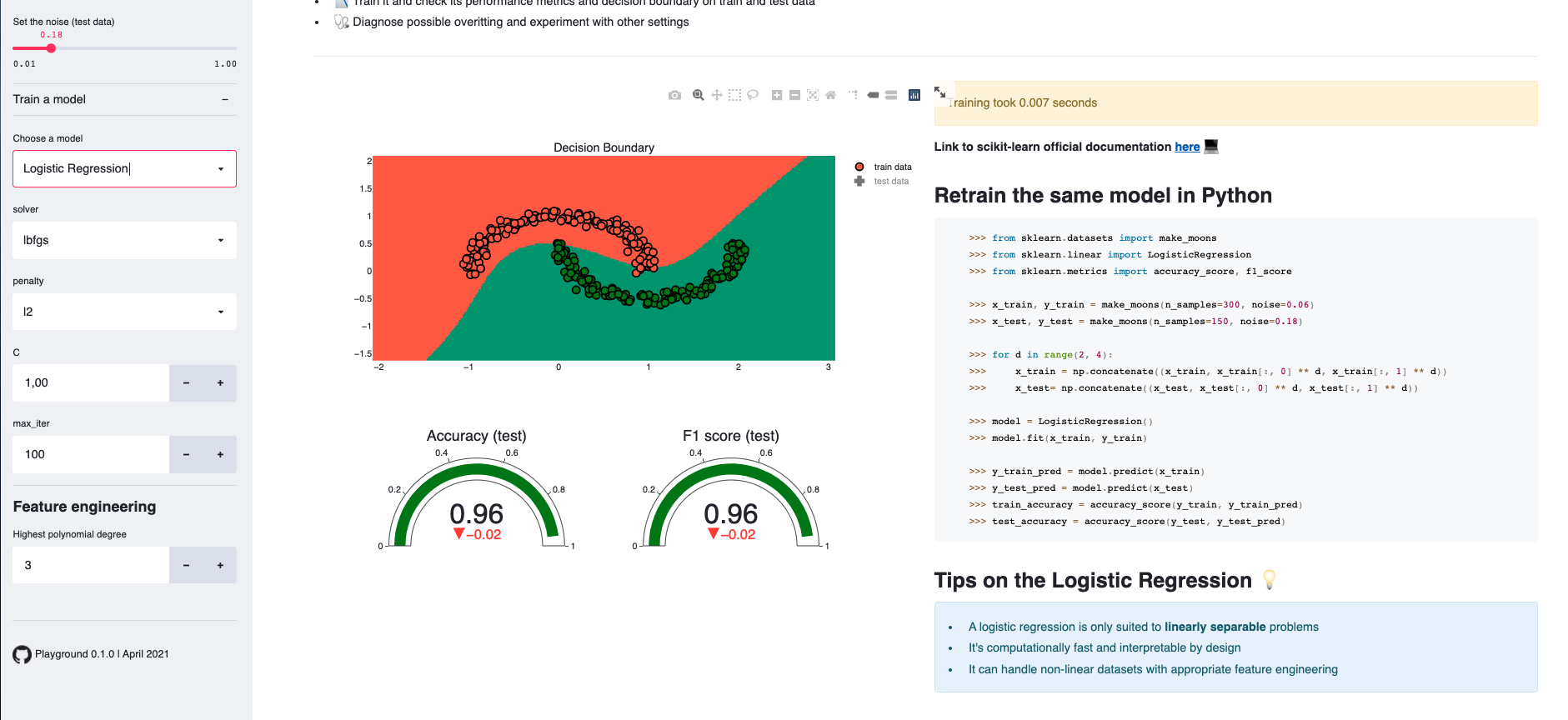Open the solver dropdown showing lbfgs
This screenshot has width=1568, height=720.
tap(124, 240)
